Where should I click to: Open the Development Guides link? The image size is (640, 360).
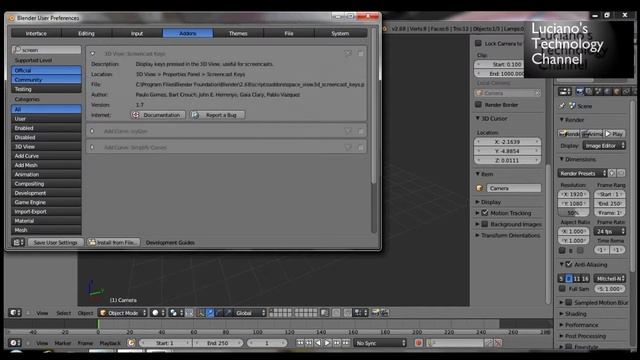(170, 242)
